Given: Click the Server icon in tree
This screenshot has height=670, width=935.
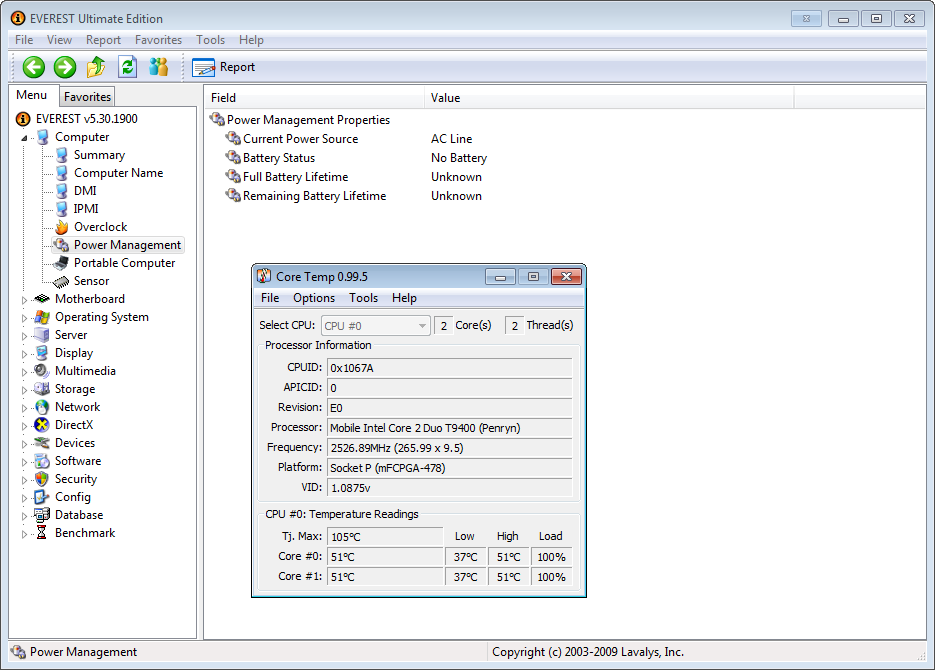Looking at the screenshot, I should coord(42,335).
